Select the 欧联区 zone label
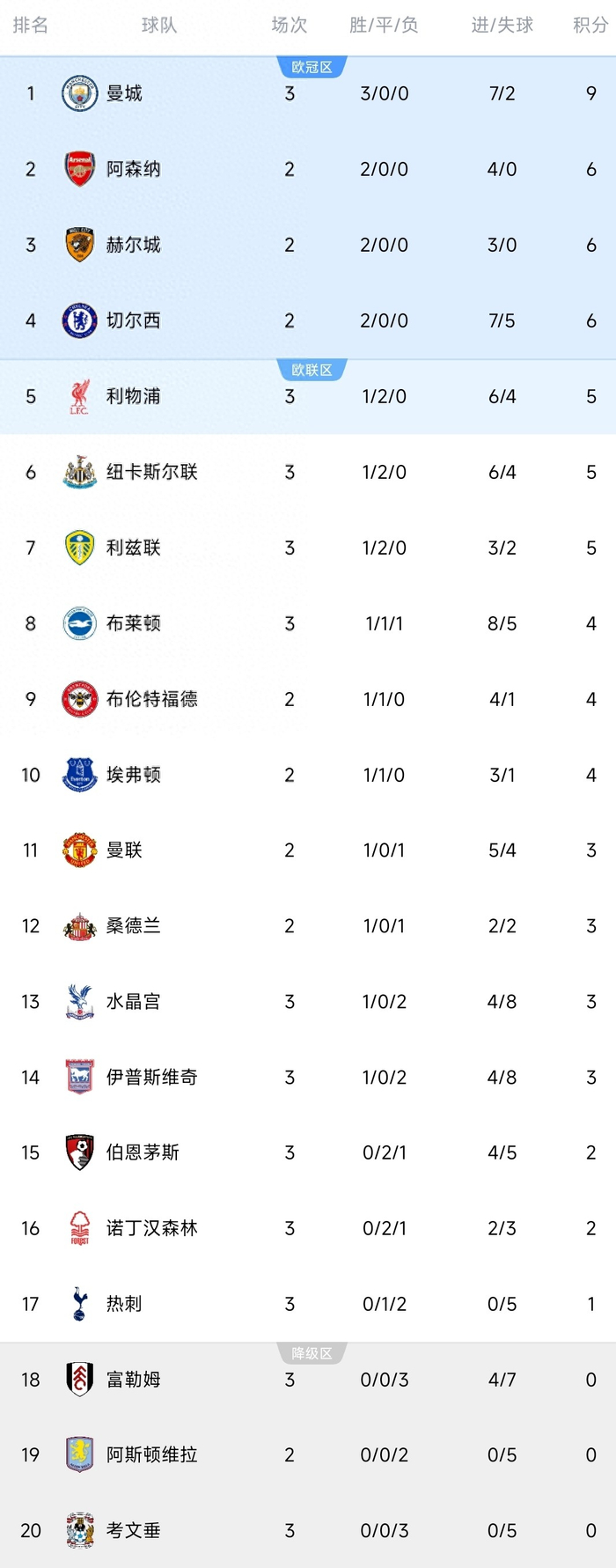This screenshot has height=1568, width=616. tap(312, 370)
